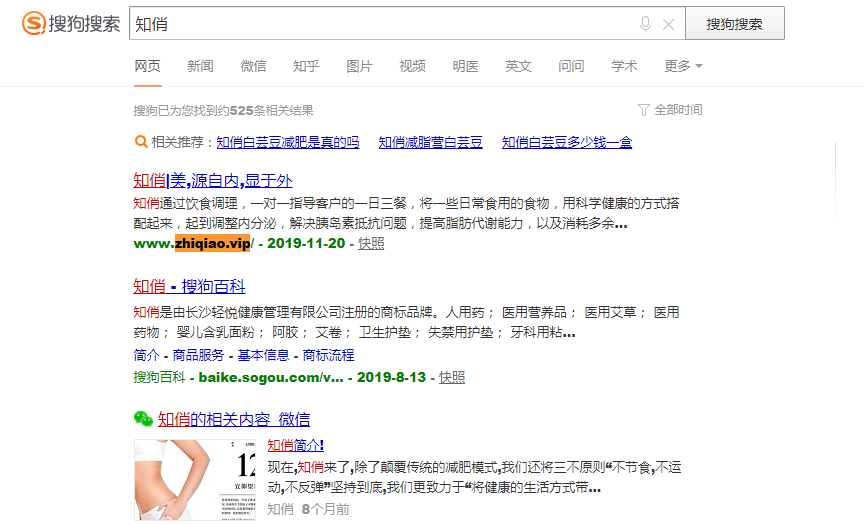Open the 明医 tab
864x525 pixels.
[466, 66]
